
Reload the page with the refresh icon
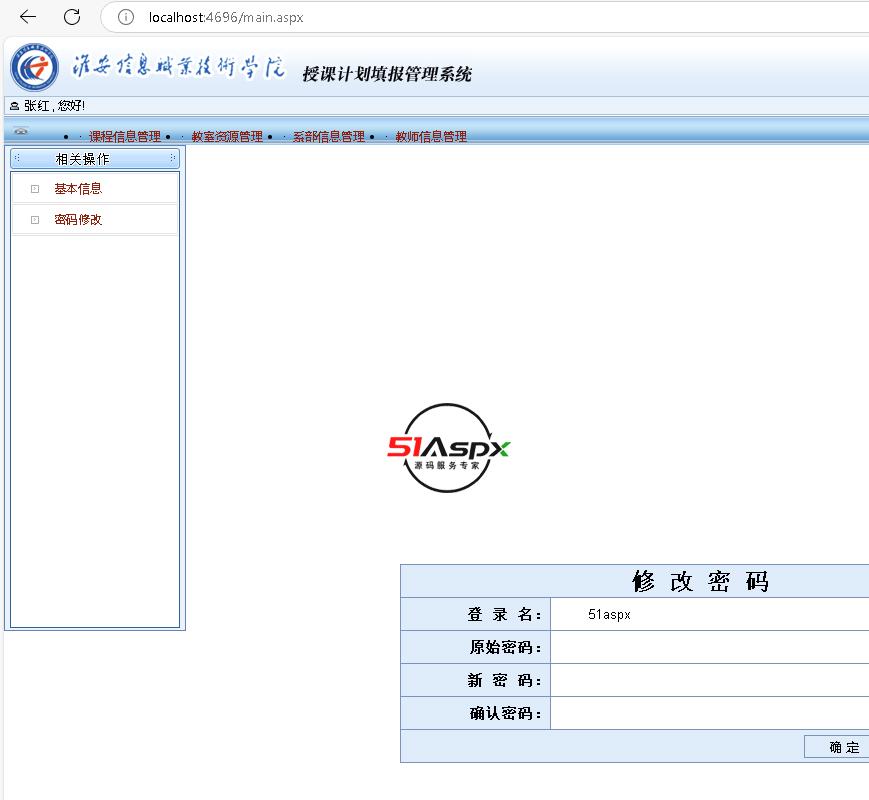point(72,17)
